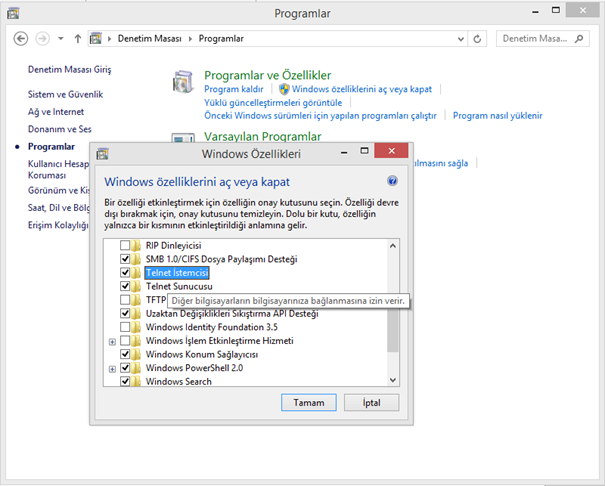Go to Denetim Masası Giriş
Image resolution: width=605 pixels, height=486 pixels.
point(69,69)
